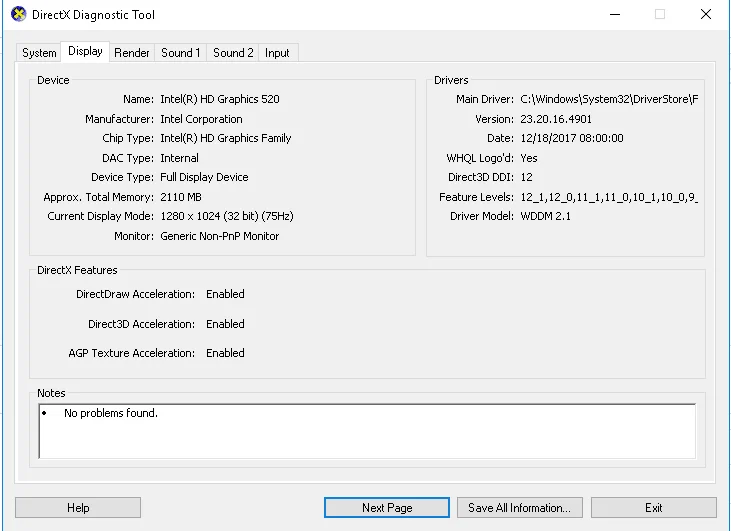Image resolution: width=731 pixels, height=531 pixels.
Task: Click the DirectDraw Acceleration 'Enabled' value
Action: 225,294
